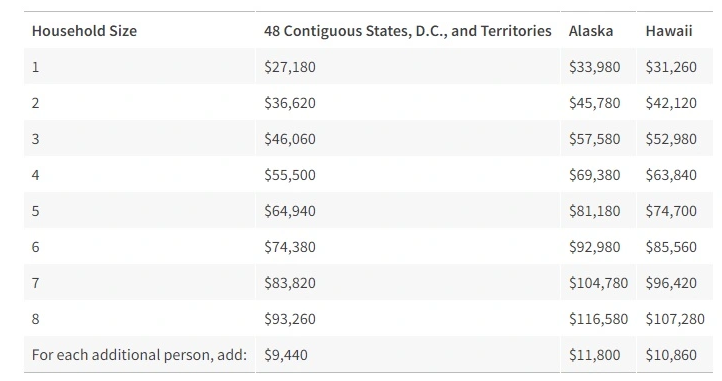722x381 pixels.
Task: Select the Hawaii value $42,120
Action: [x=671, y=103]
